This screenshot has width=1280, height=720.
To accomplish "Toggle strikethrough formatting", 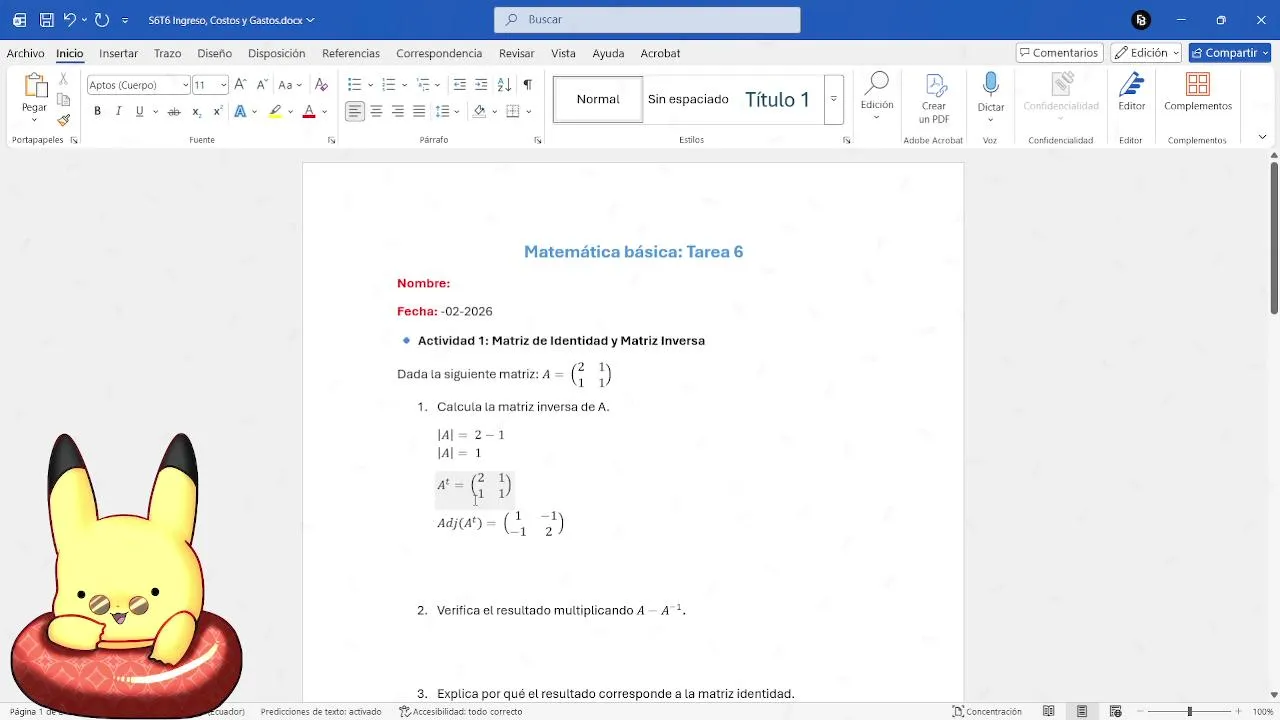I will [x=174, y=112].
